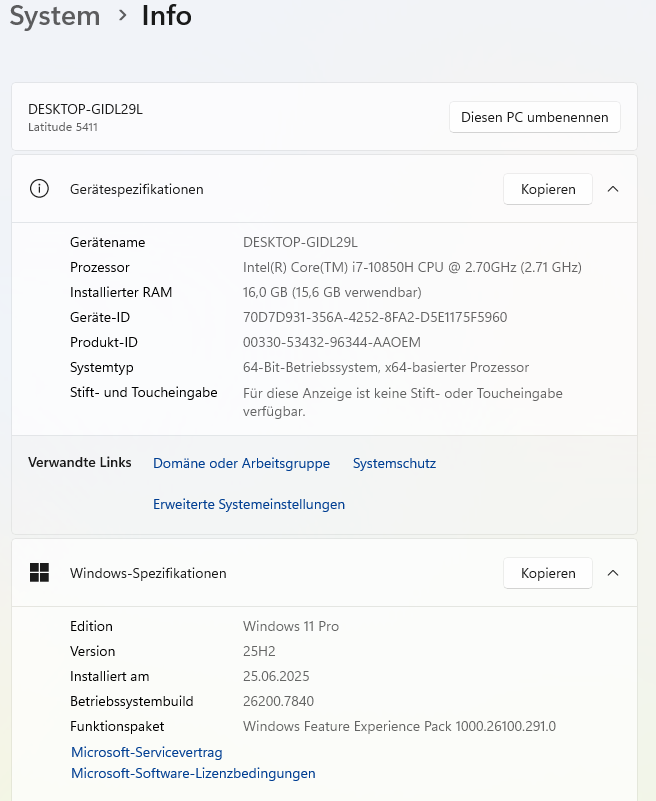The height and width of the screenshot is (801, 656).
Task: Open the Systemschutz link
Action: pyautogui.click(x=394, y=463)
